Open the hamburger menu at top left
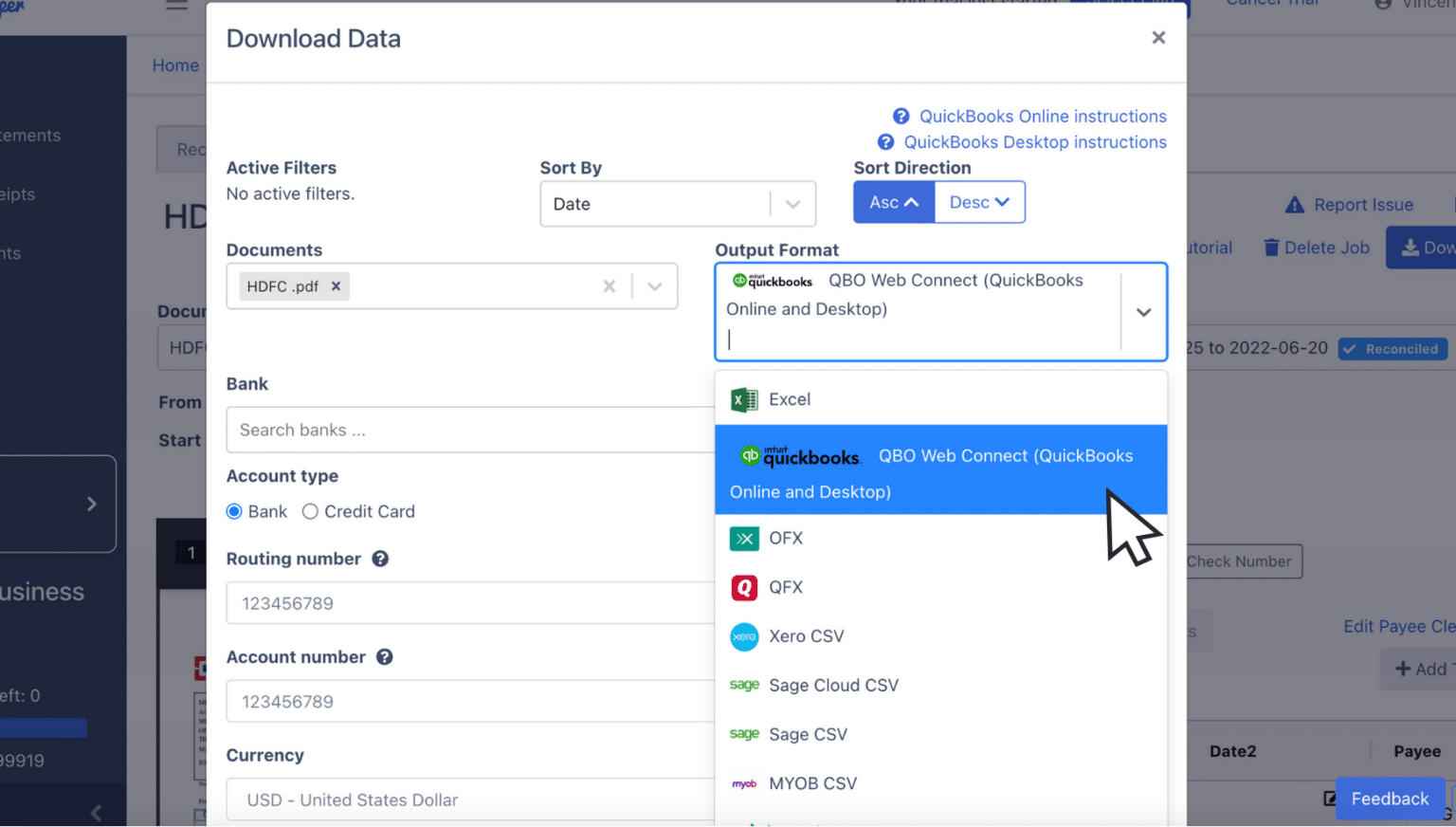This screenshot has width=1456, height=827. pyautogui.click(x=175, y=5)
